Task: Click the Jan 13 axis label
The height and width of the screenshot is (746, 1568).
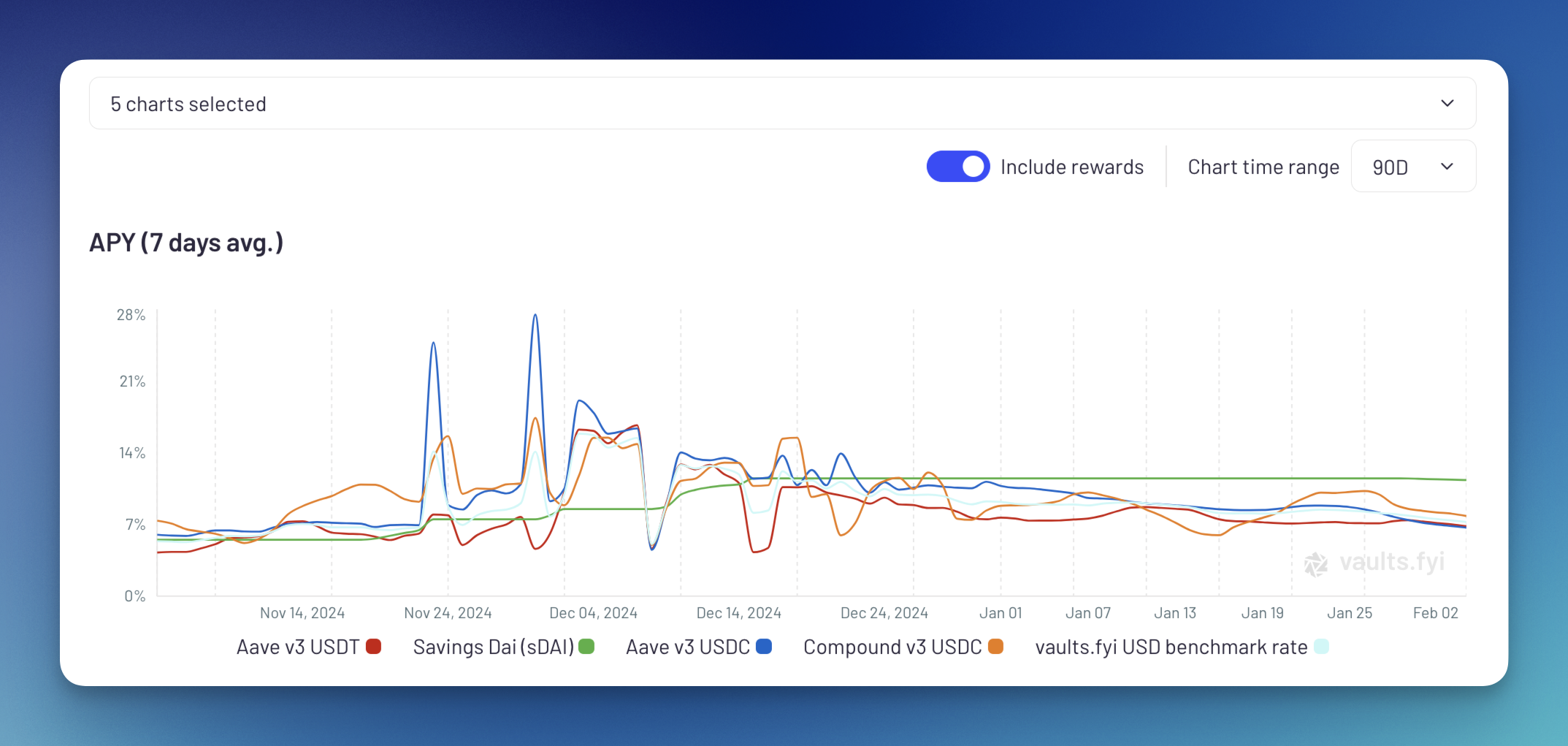Action: coord(1175,613)
